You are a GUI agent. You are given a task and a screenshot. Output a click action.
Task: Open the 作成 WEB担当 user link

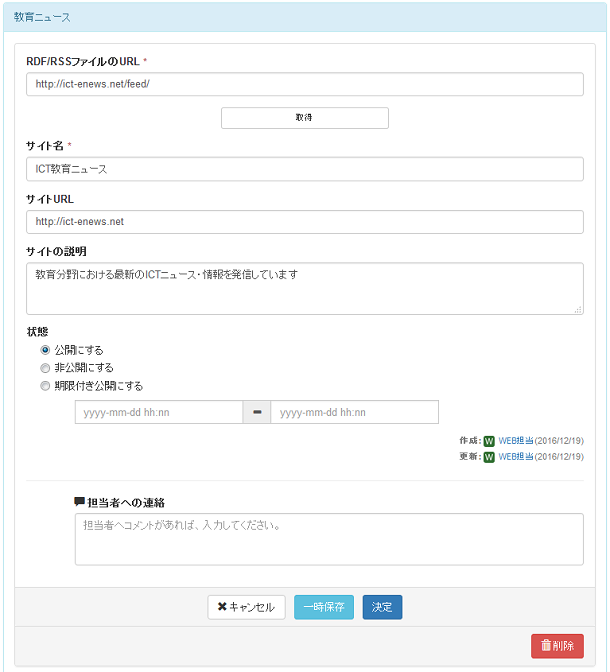pos(516,441)
